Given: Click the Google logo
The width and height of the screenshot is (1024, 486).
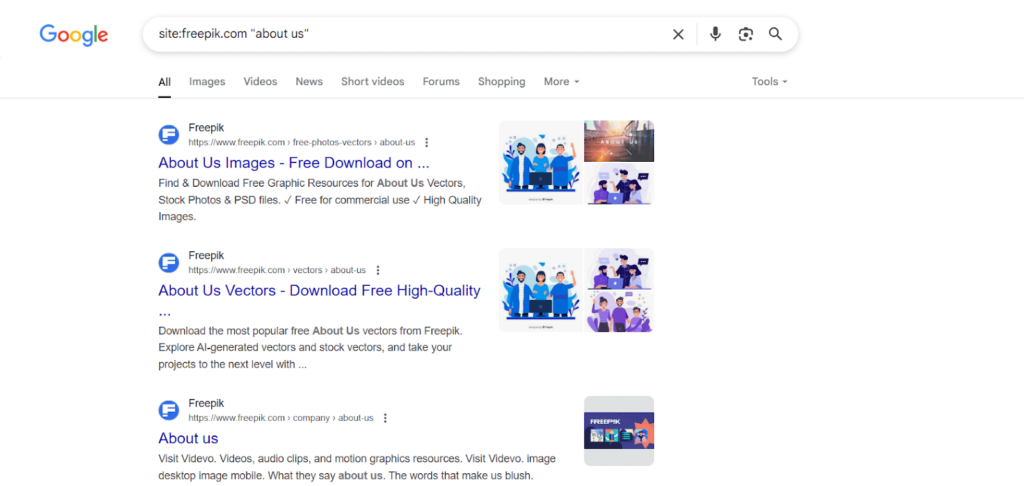Looking at the screenshot, I should (x=74, y=34).
